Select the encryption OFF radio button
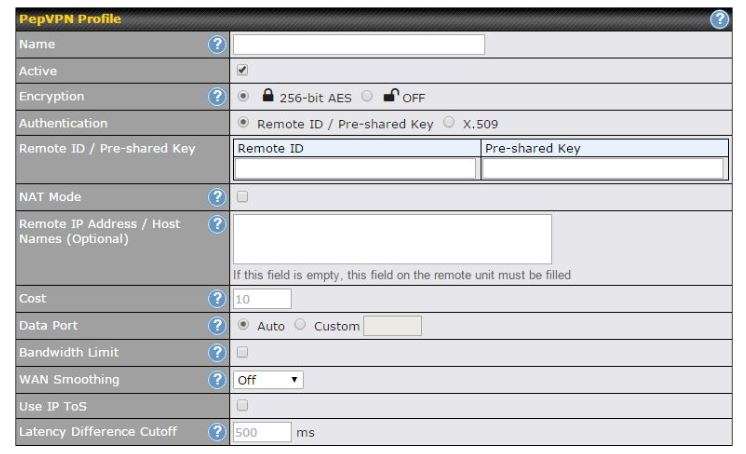746x454 pixels. pyautogui.click(x=367, y=97)
